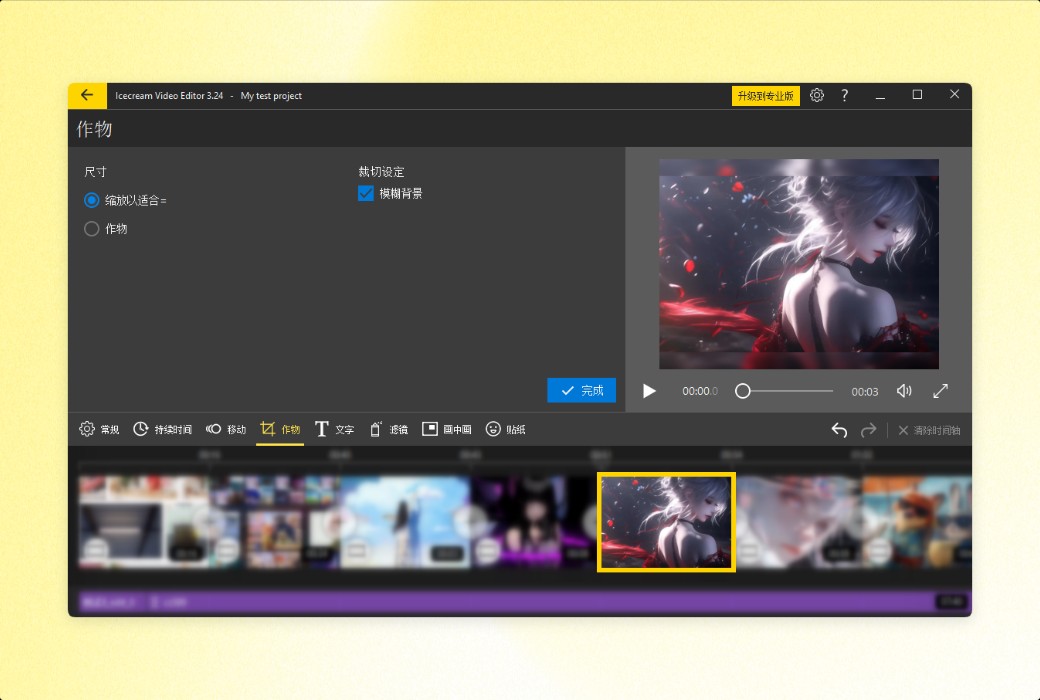The width and height of the screenshot is (1040, 700).
Task: Select the 作物 (Crop) radio option
Action: click(x=91, y=228)
